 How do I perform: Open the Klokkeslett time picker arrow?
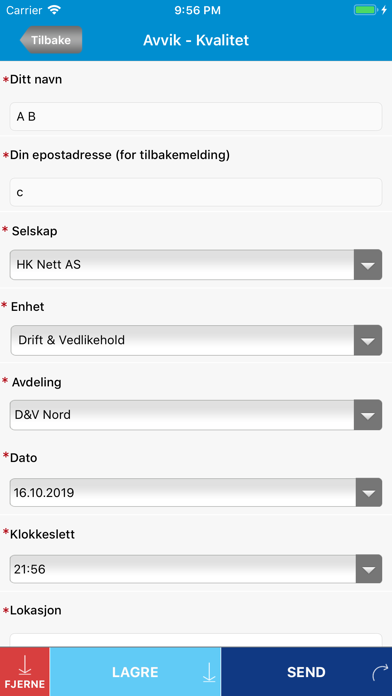(x=369, y=569)
